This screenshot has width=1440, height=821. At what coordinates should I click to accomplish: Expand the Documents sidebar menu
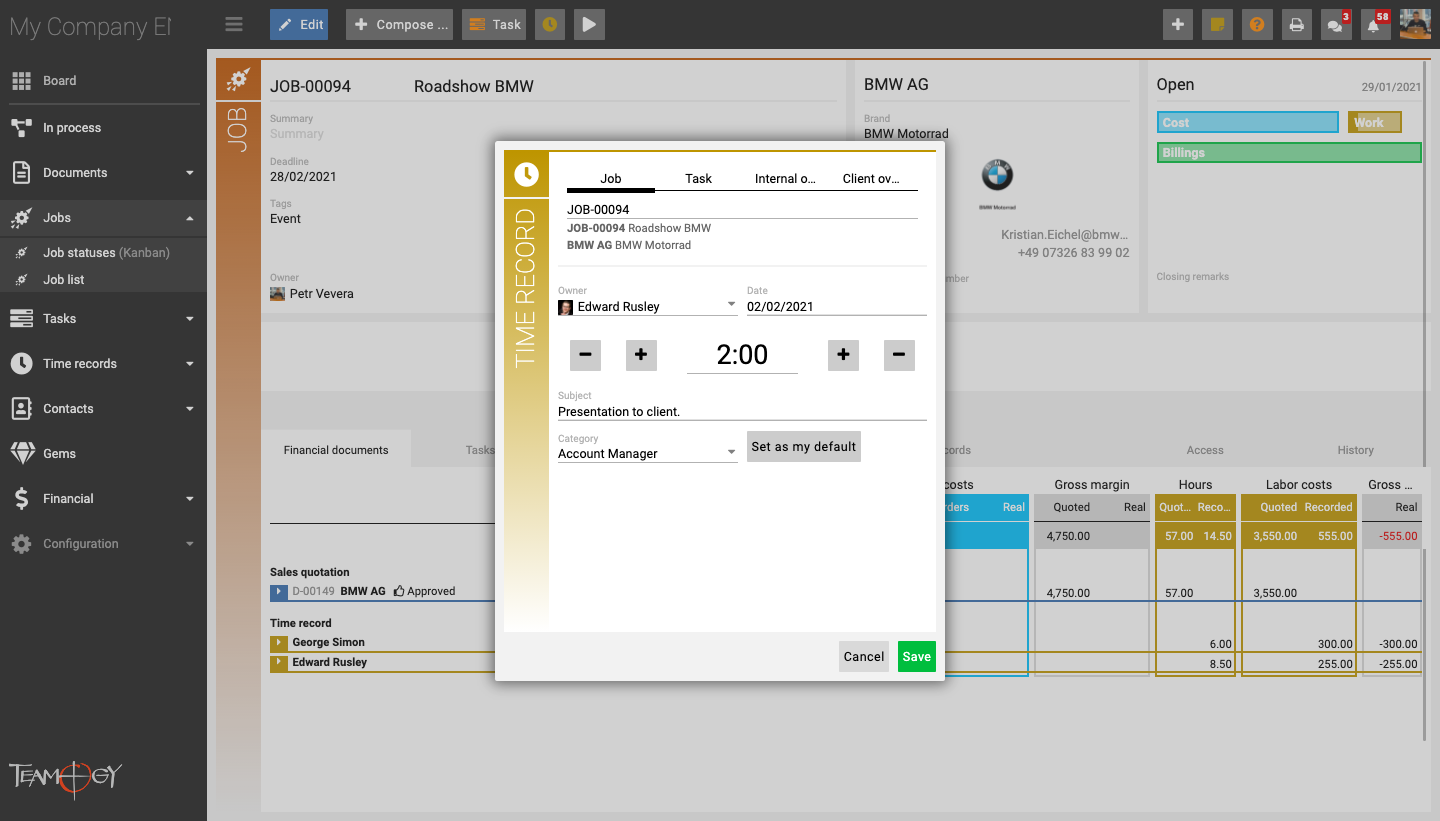coord(103,173)
